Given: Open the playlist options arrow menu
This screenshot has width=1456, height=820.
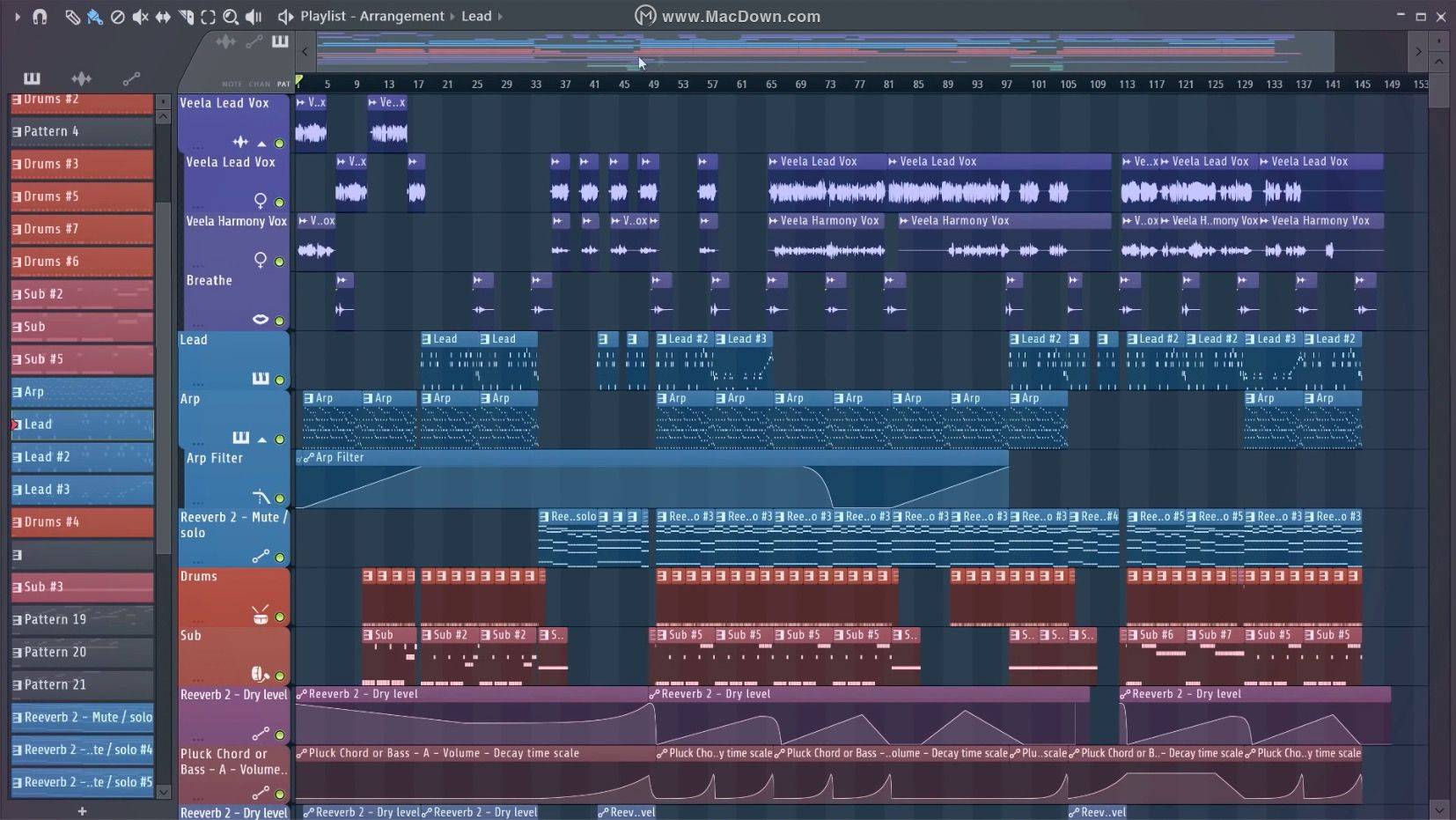Looking at the screenshot, I should (x=17, y=17).
